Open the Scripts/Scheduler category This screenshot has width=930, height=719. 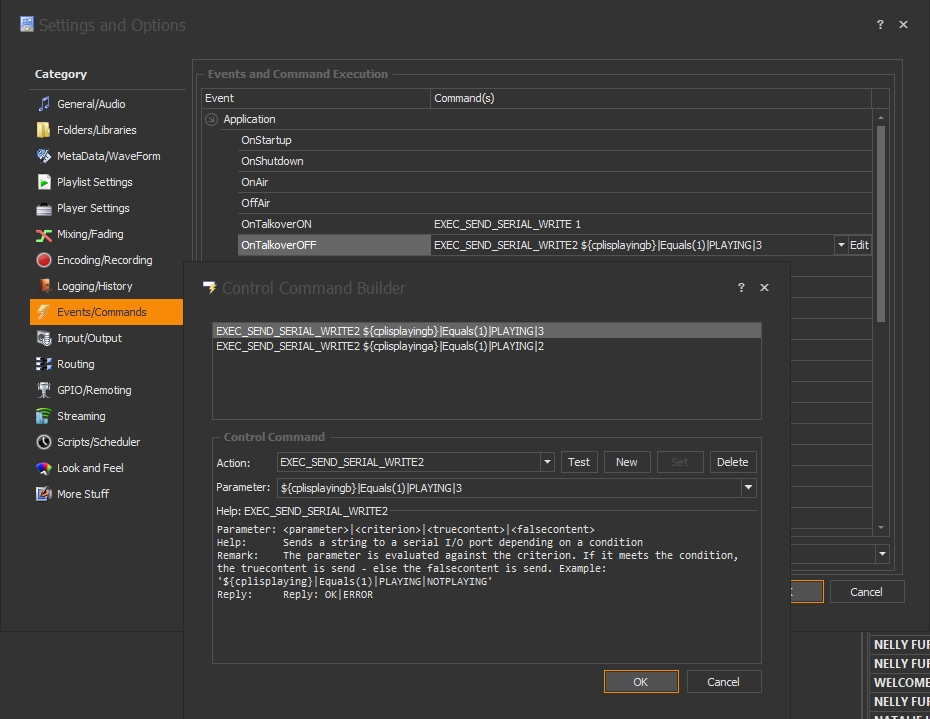tap(106, 442)
